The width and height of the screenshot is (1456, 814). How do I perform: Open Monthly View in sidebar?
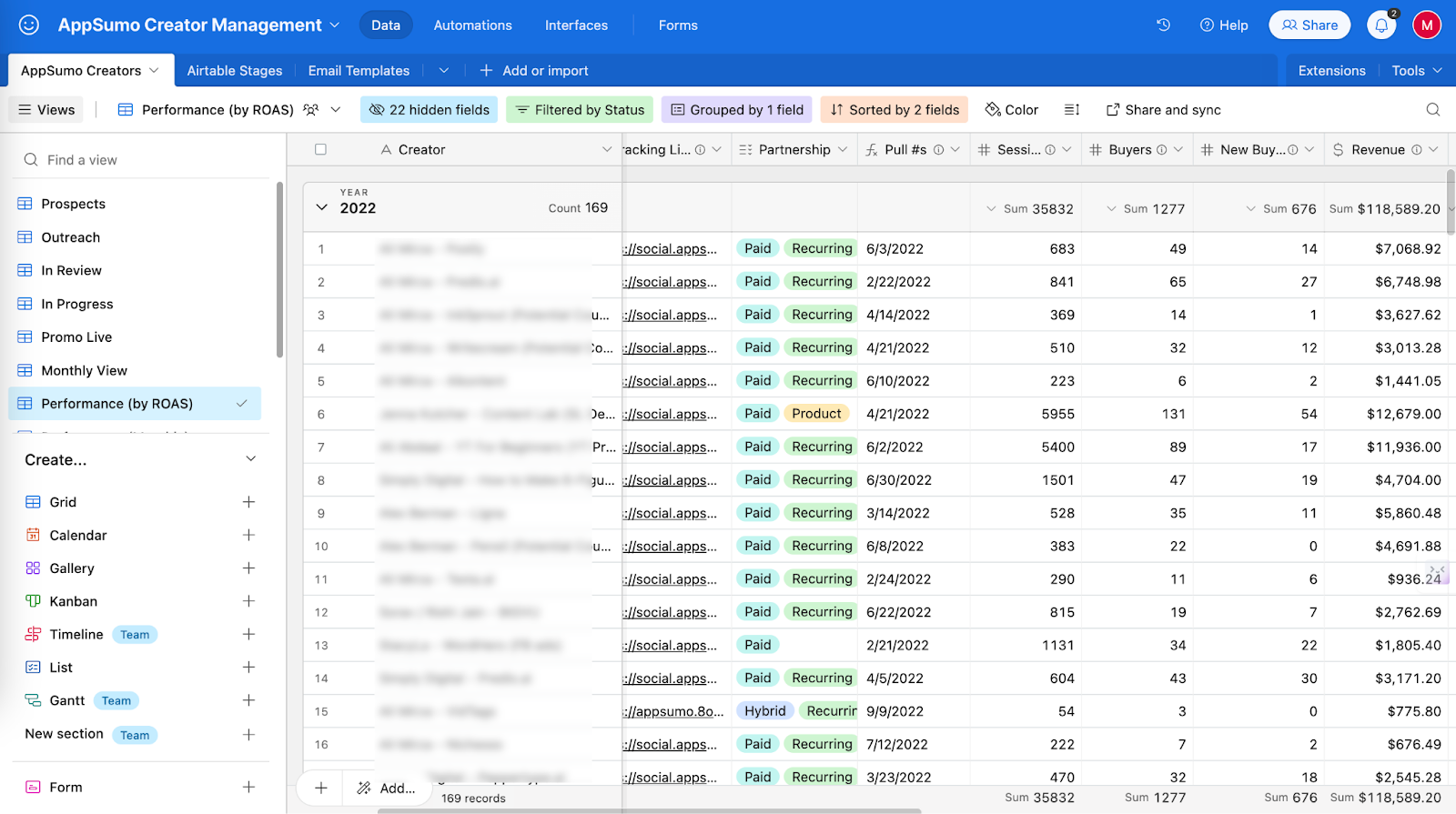(x=84, y=370)
